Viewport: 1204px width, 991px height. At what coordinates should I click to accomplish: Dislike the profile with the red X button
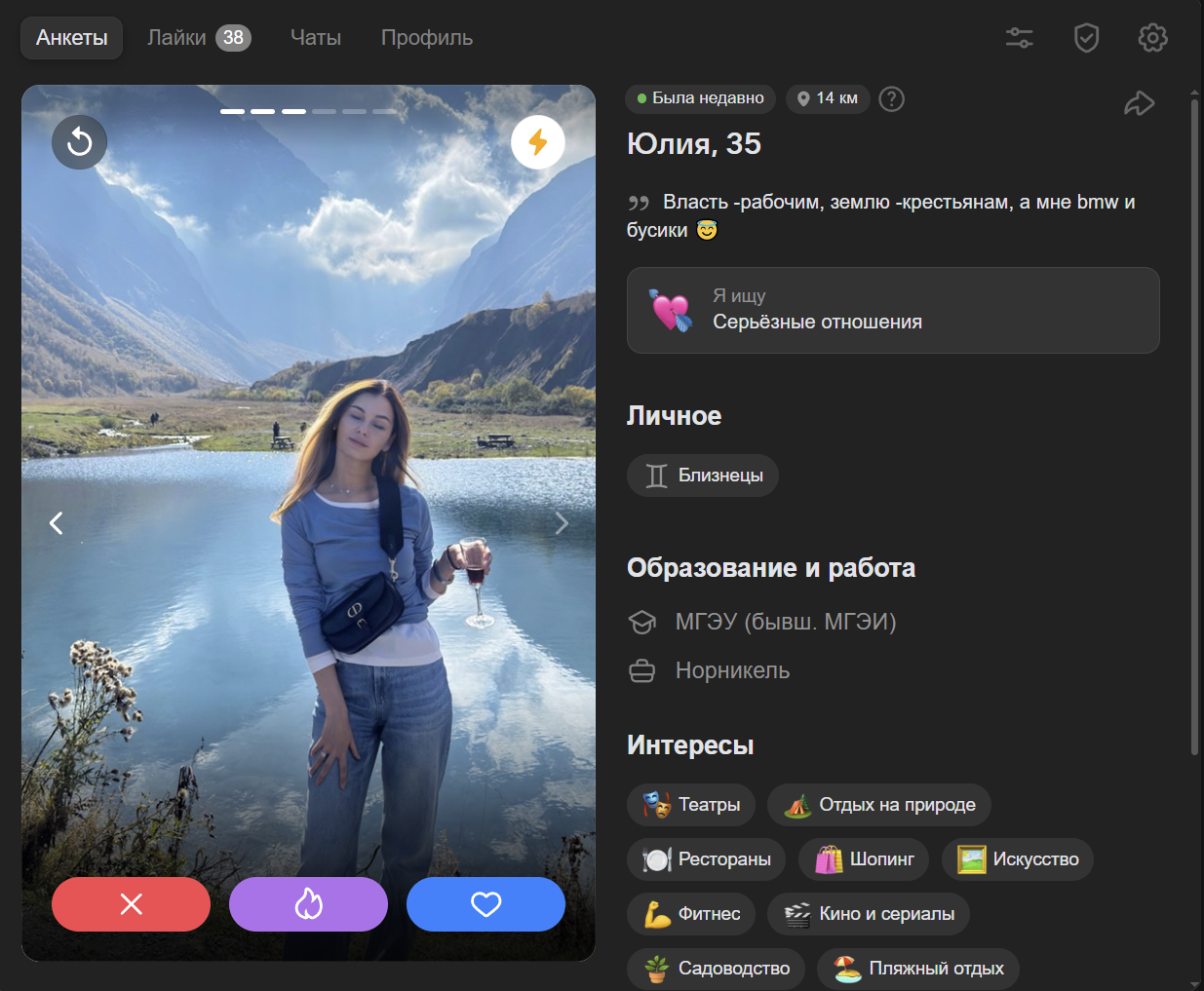click(x=131, y=904)
